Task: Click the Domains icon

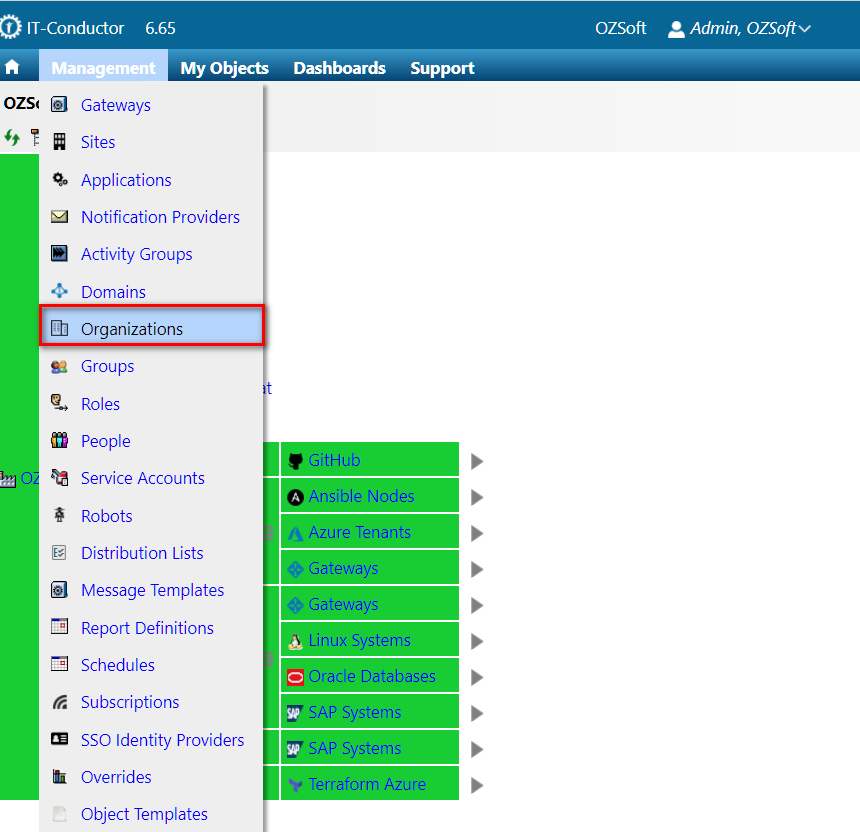Action: [59, 291]
